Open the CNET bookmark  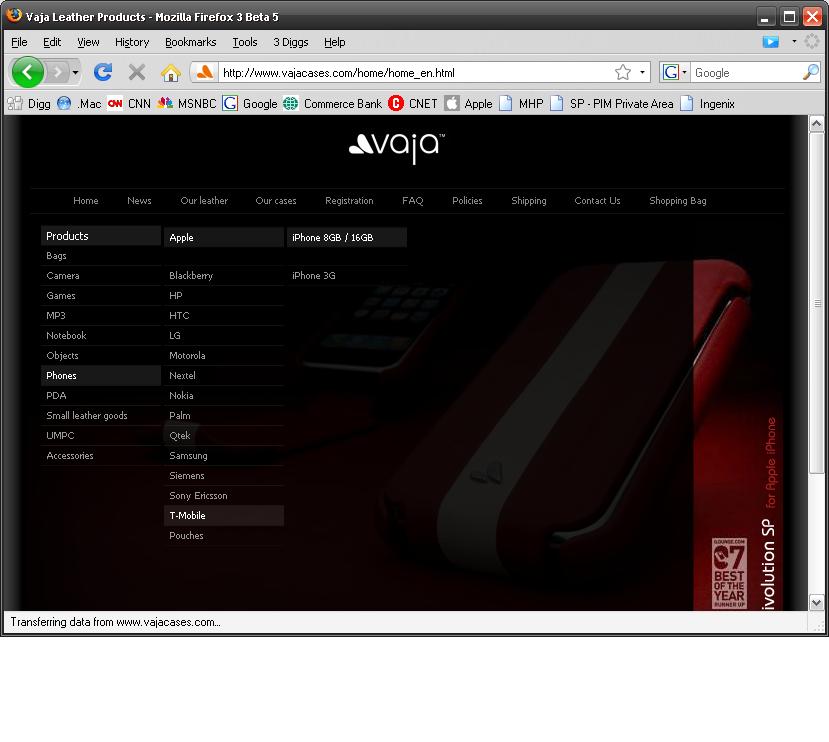pyautogui.click(x=413, y=104)
